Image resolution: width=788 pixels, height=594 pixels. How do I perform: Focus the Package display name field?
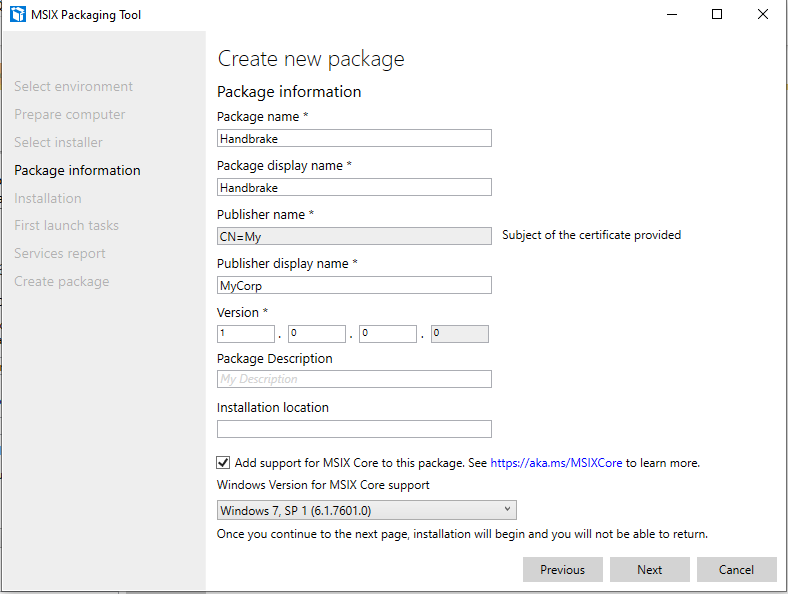tap(354, 187)
